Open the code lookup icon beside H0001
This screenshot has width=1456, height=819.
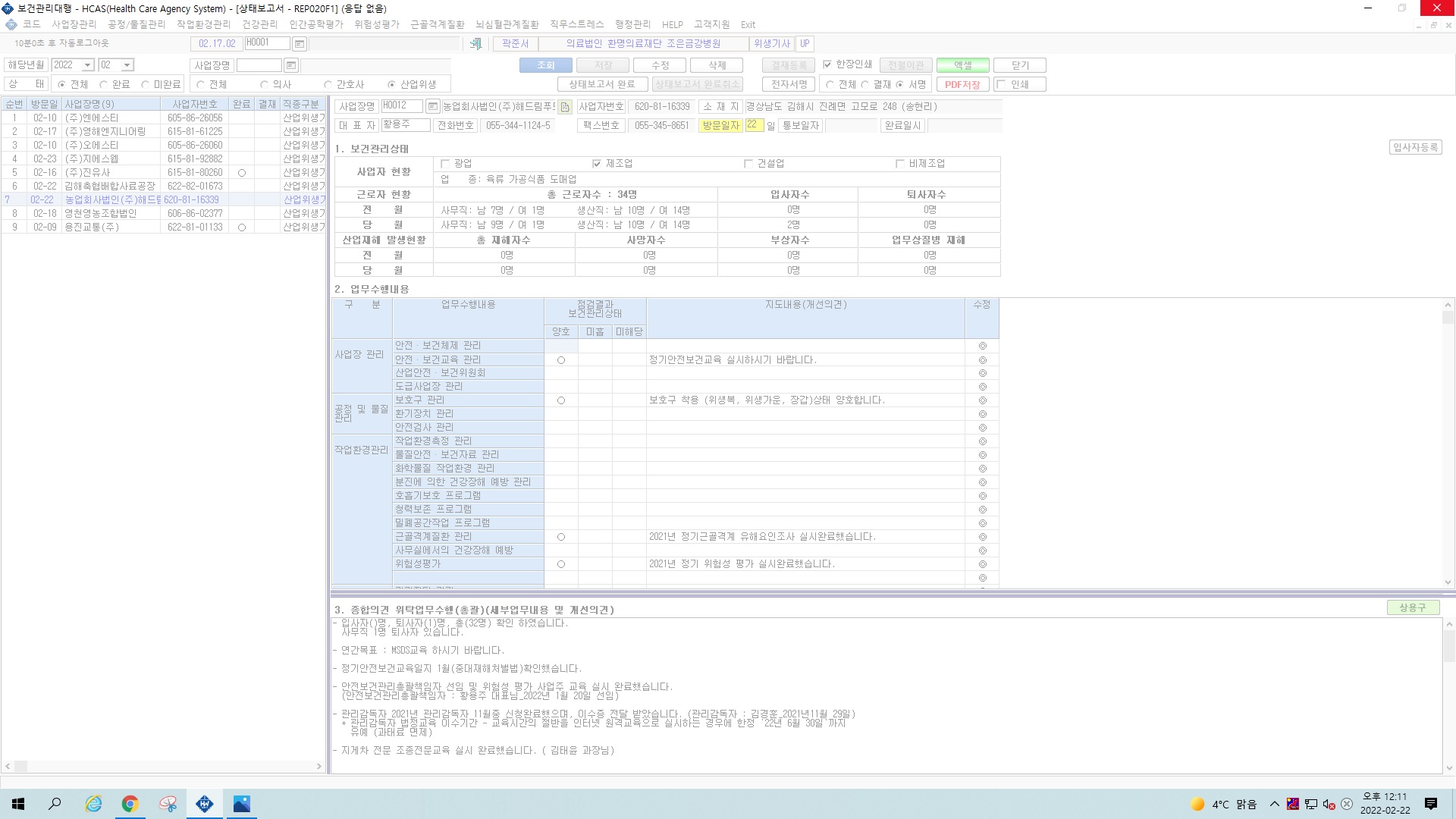click(300, 44)
